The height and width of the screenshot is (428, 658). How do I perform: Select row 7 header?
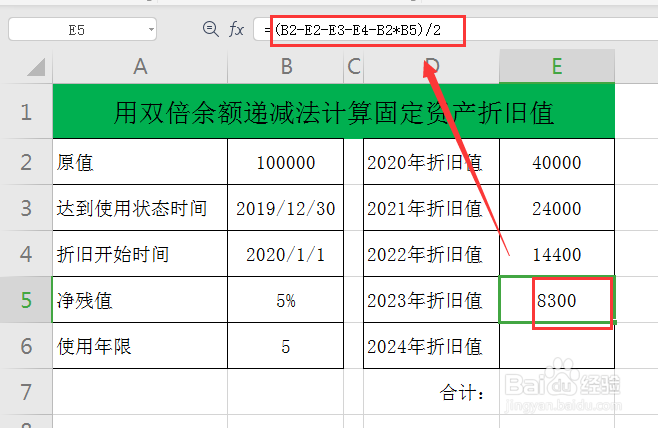coord(26,392)
